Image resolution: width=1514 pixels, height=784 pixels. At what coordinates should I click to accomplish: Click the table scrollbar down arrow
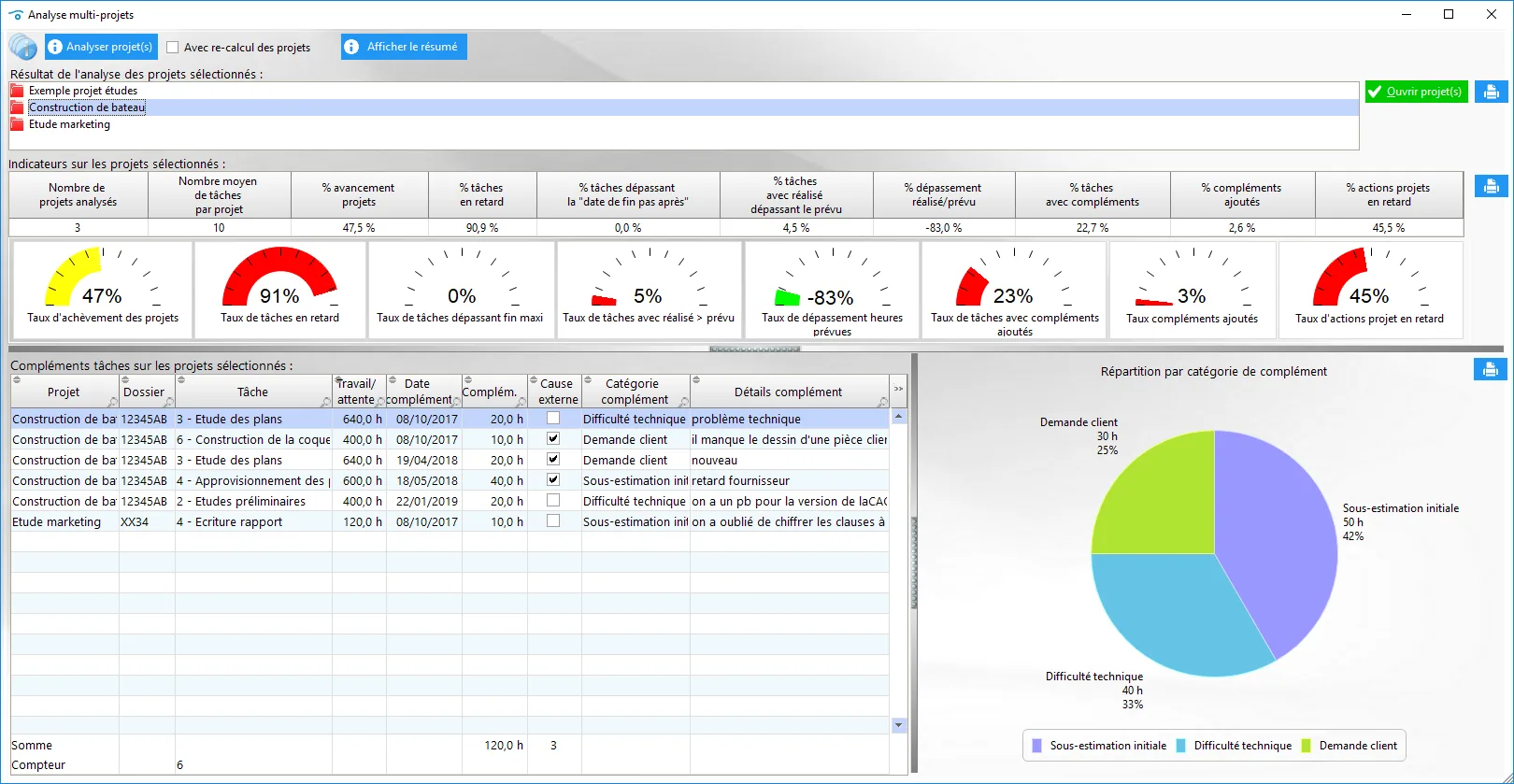tap(899, 725)
